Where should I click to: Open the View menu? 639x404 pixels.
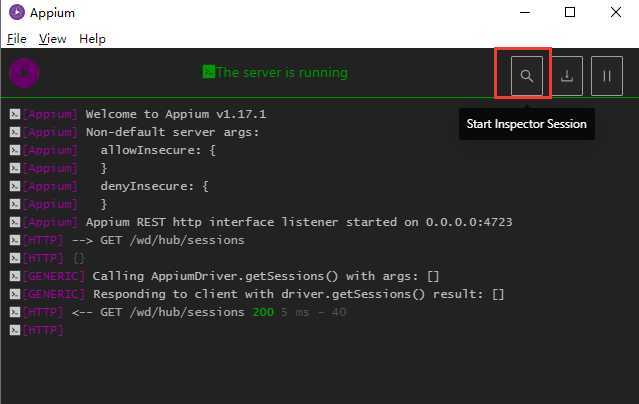coord(52,39)
